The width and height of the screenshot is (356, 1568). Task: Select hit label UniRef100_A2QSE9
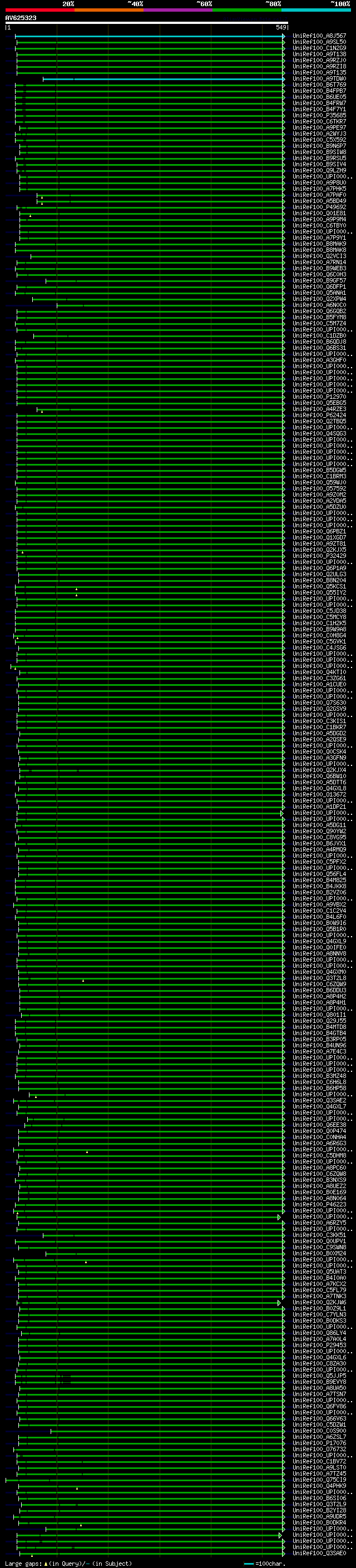319,740
